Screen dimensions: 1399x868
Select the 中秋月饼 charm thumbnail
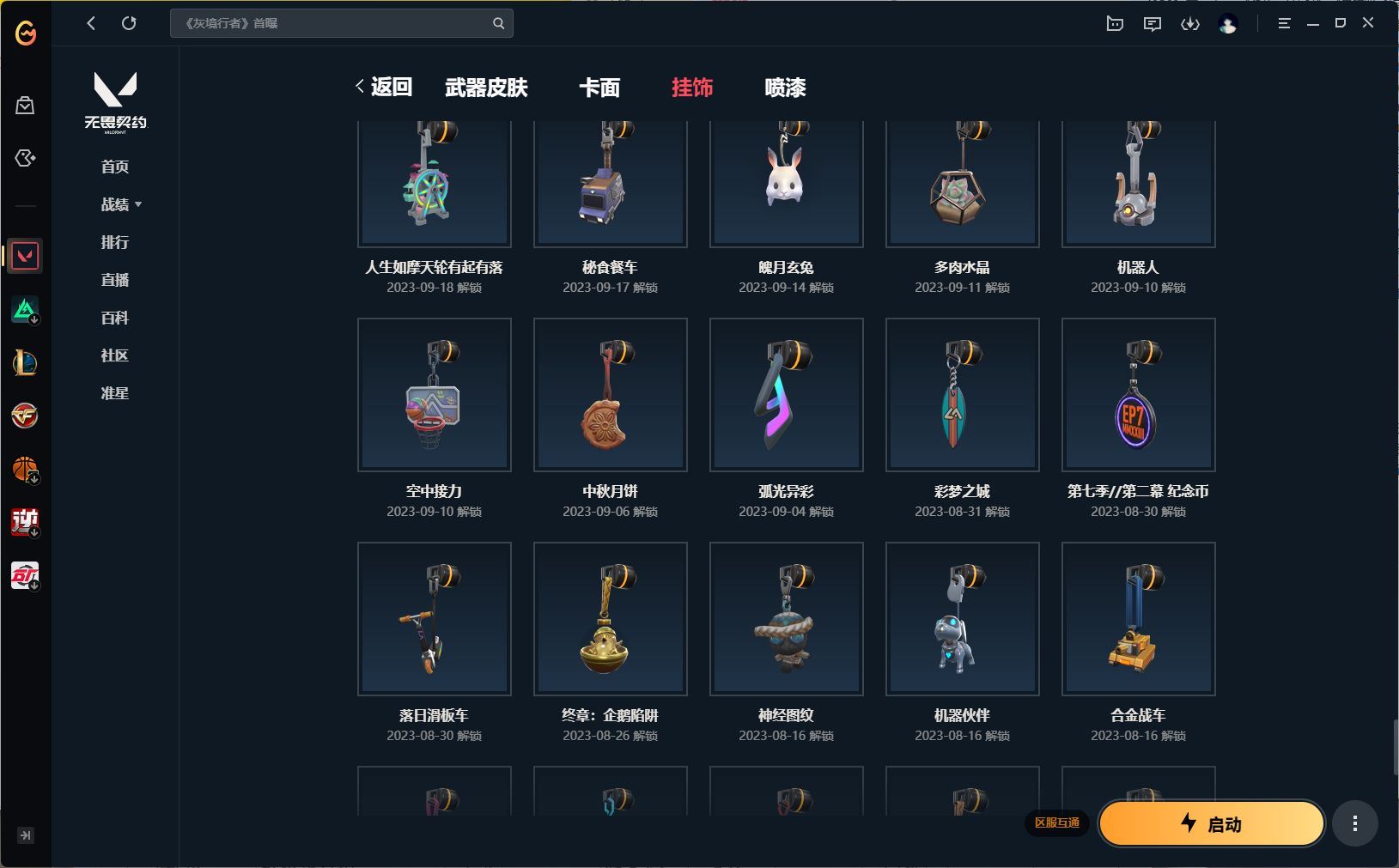(611, 395)
